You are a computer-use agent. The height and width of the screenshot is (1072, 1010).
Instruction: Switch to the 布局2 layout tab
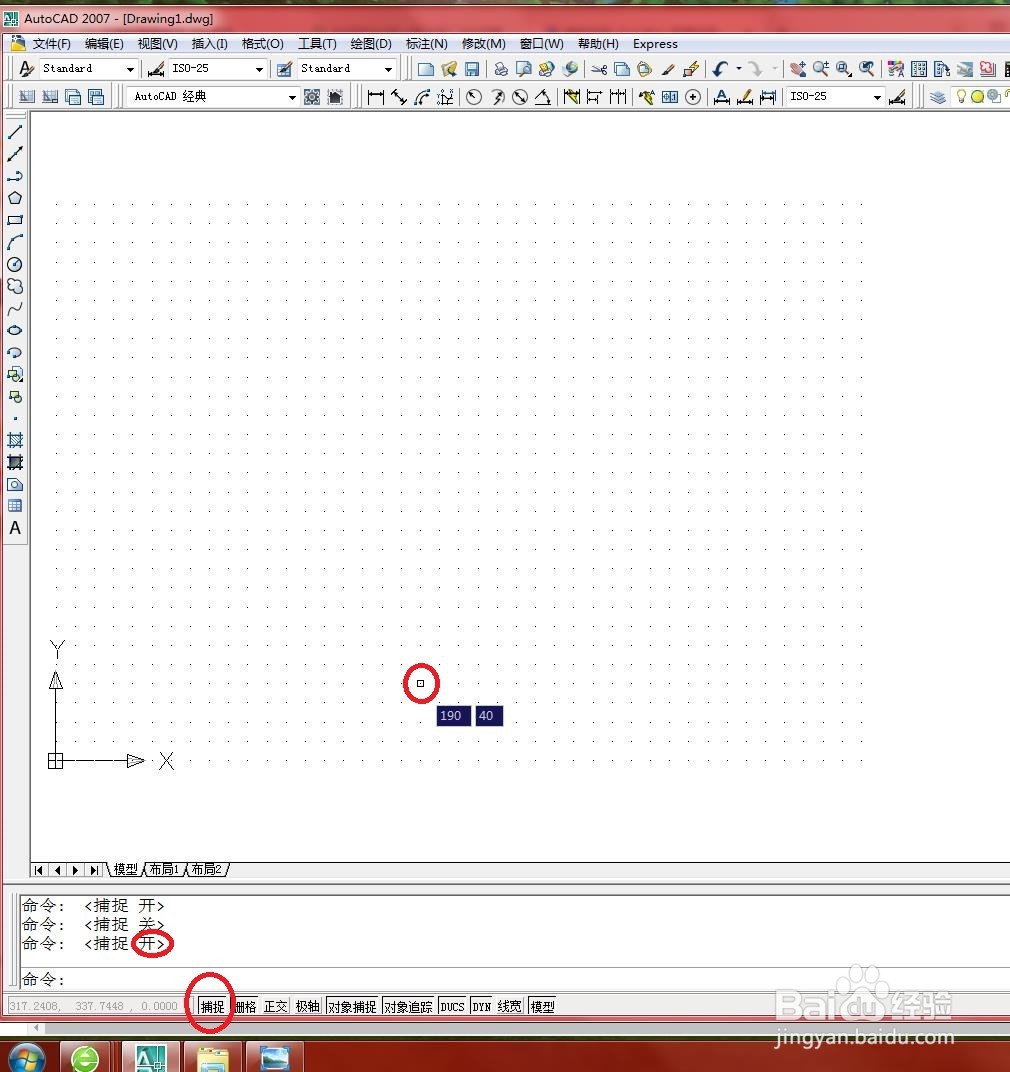(207, 870)
